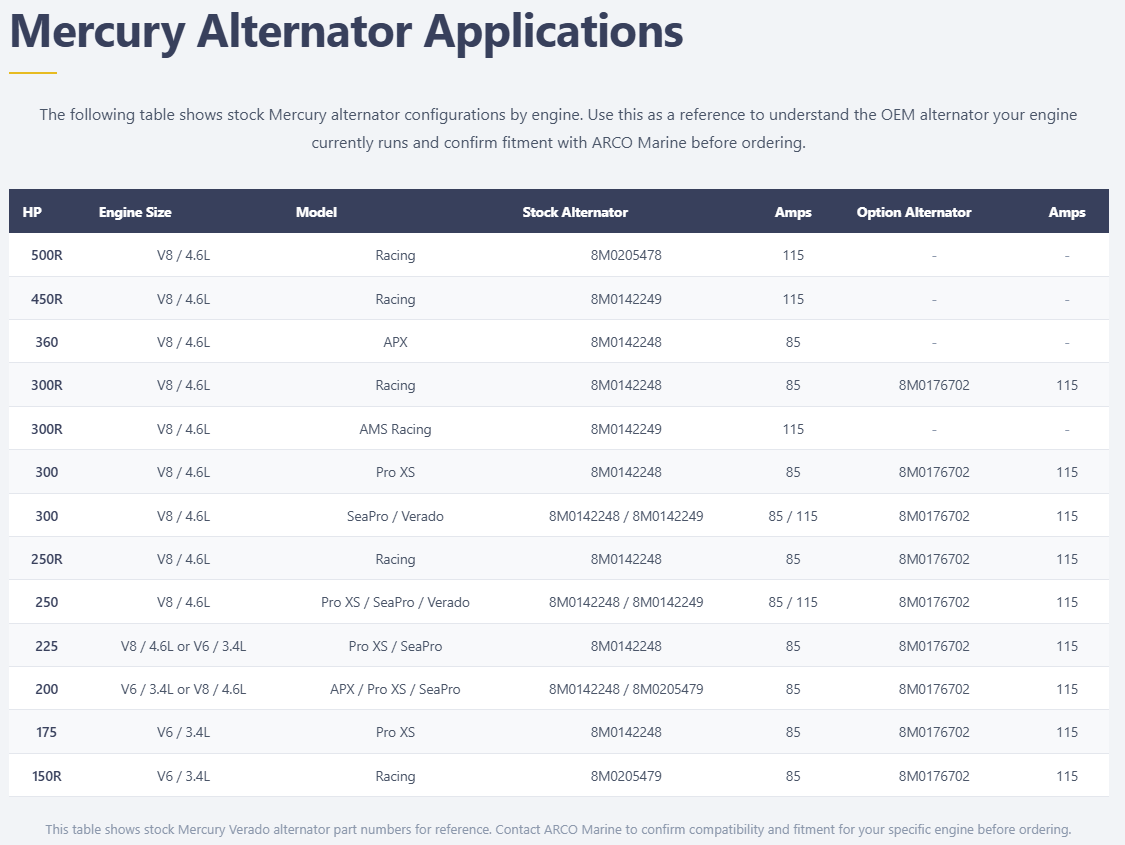Click the APX model cell

point(395,342)
